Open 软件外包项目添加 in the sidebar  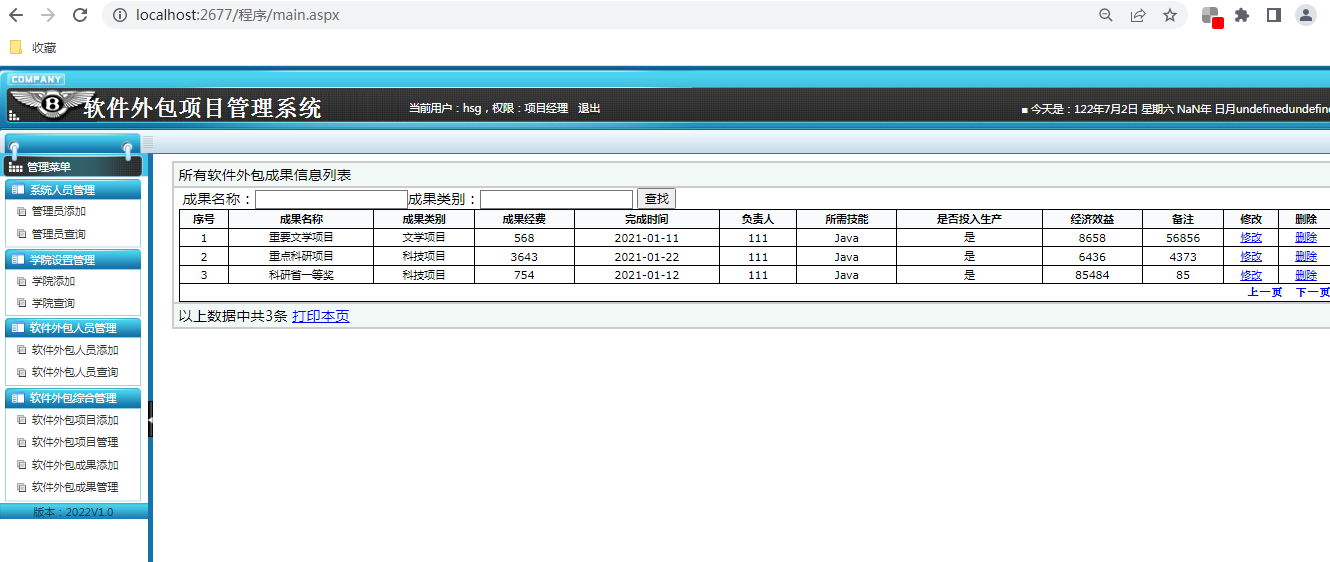pyautogui.click(x=75, y=420)
